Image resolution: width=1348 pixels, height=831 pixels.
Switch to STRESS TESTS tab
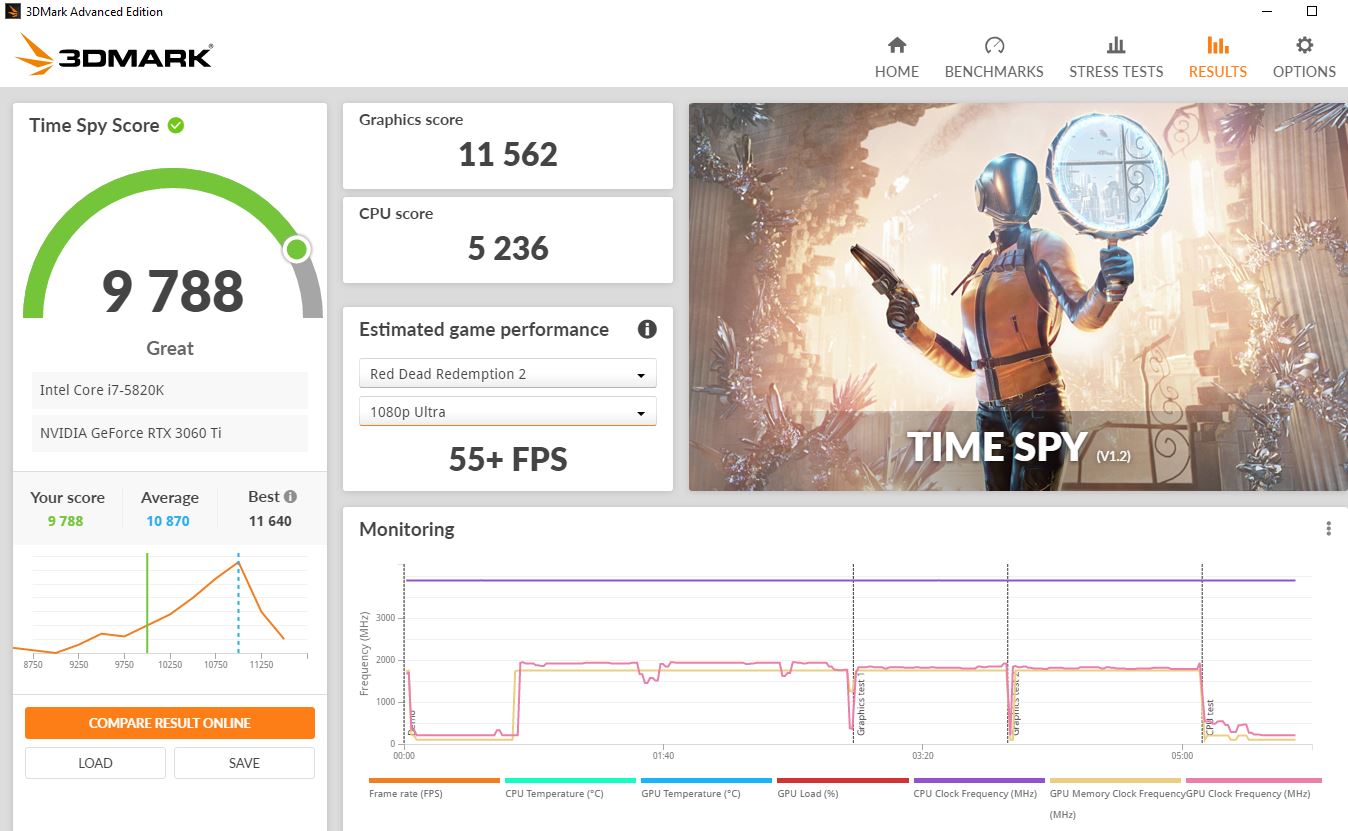pyautogui.click(x=1116, y=58)
